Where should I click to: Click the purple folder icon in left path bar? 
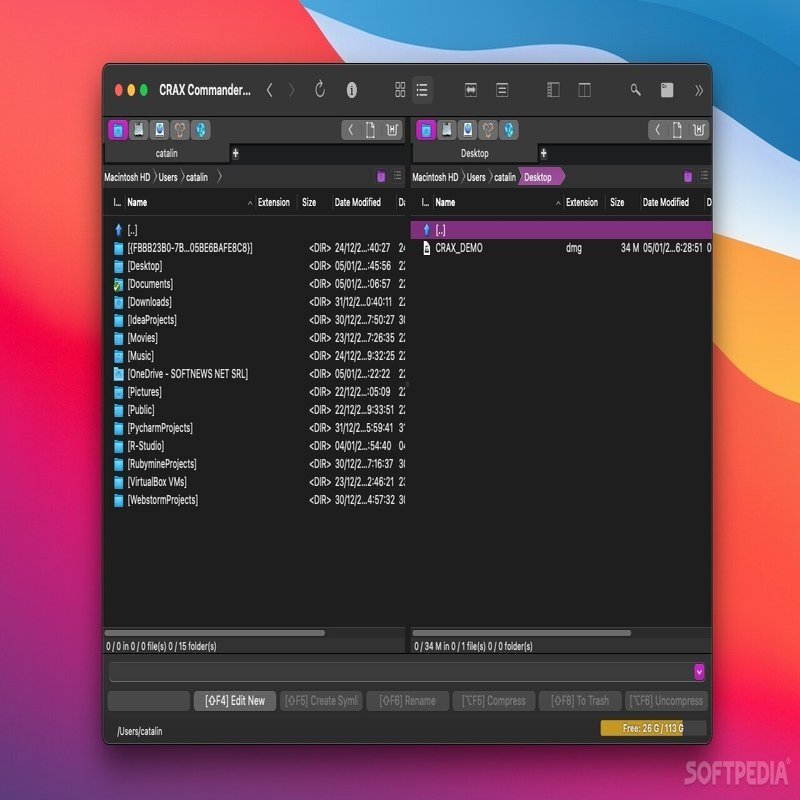[x=381, y=177]
